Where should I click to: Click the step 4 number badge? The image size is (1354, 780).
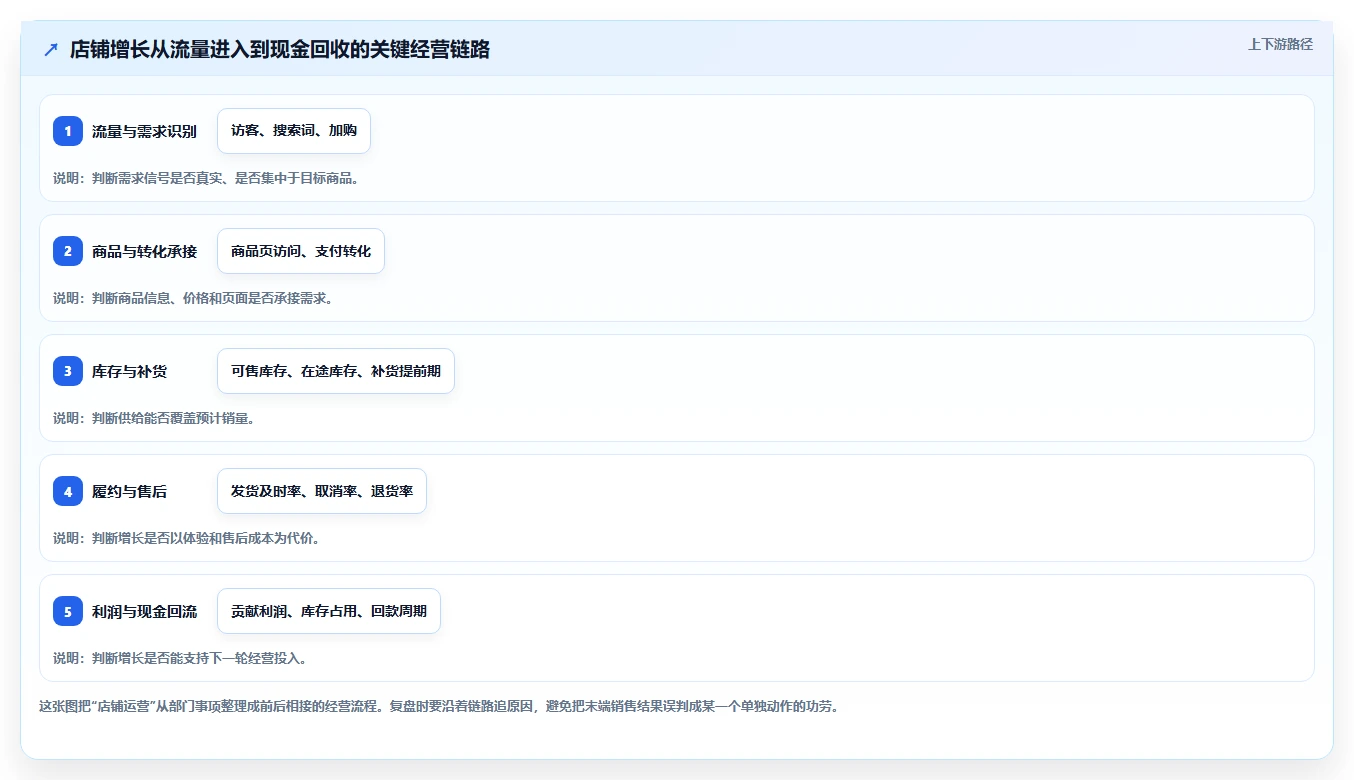68,491
